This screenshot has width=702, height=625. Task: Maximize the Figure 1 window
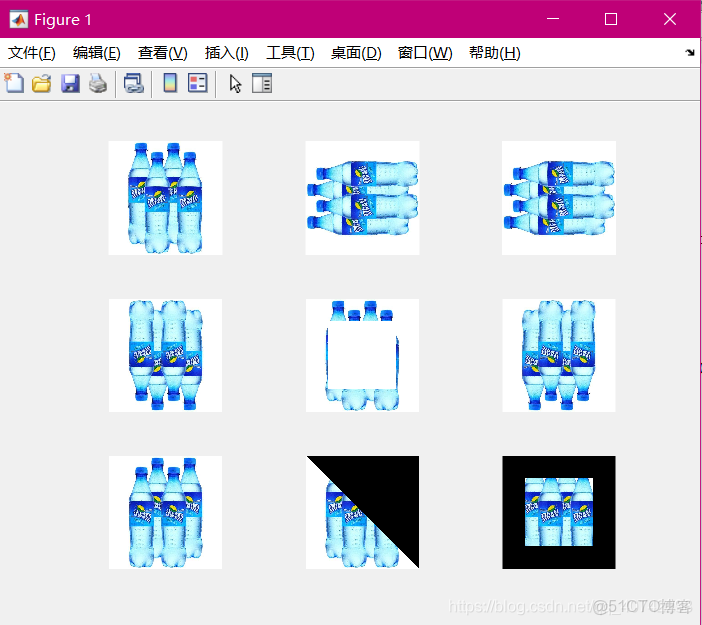tap(611, 19)
